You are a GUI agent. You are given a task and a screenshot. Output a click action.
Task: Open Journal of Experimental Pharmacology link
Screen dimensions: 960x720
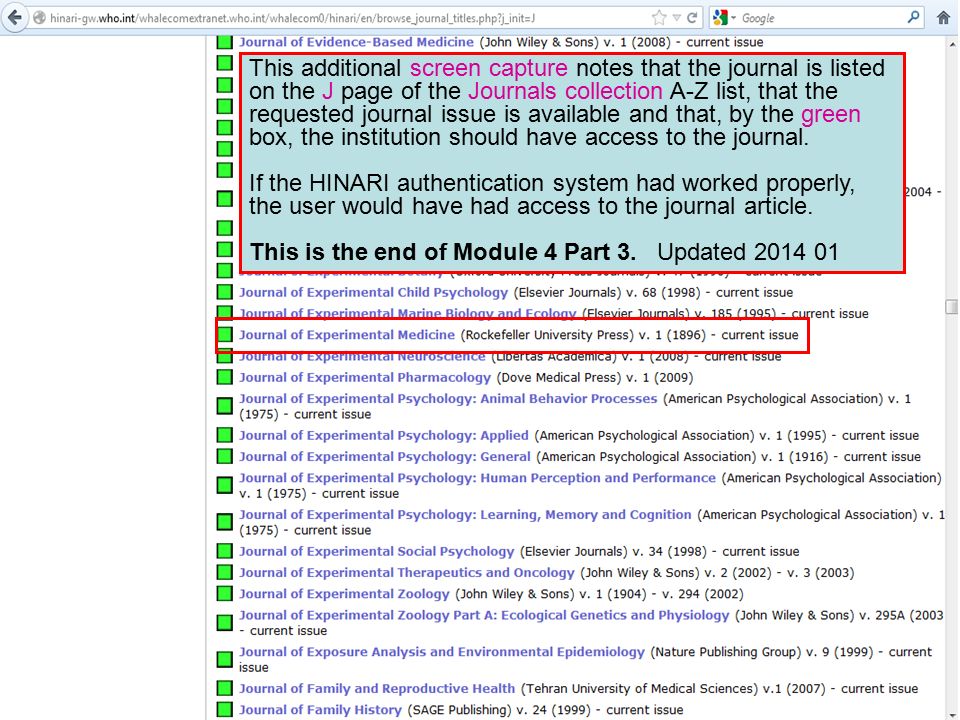click(365, 377)
